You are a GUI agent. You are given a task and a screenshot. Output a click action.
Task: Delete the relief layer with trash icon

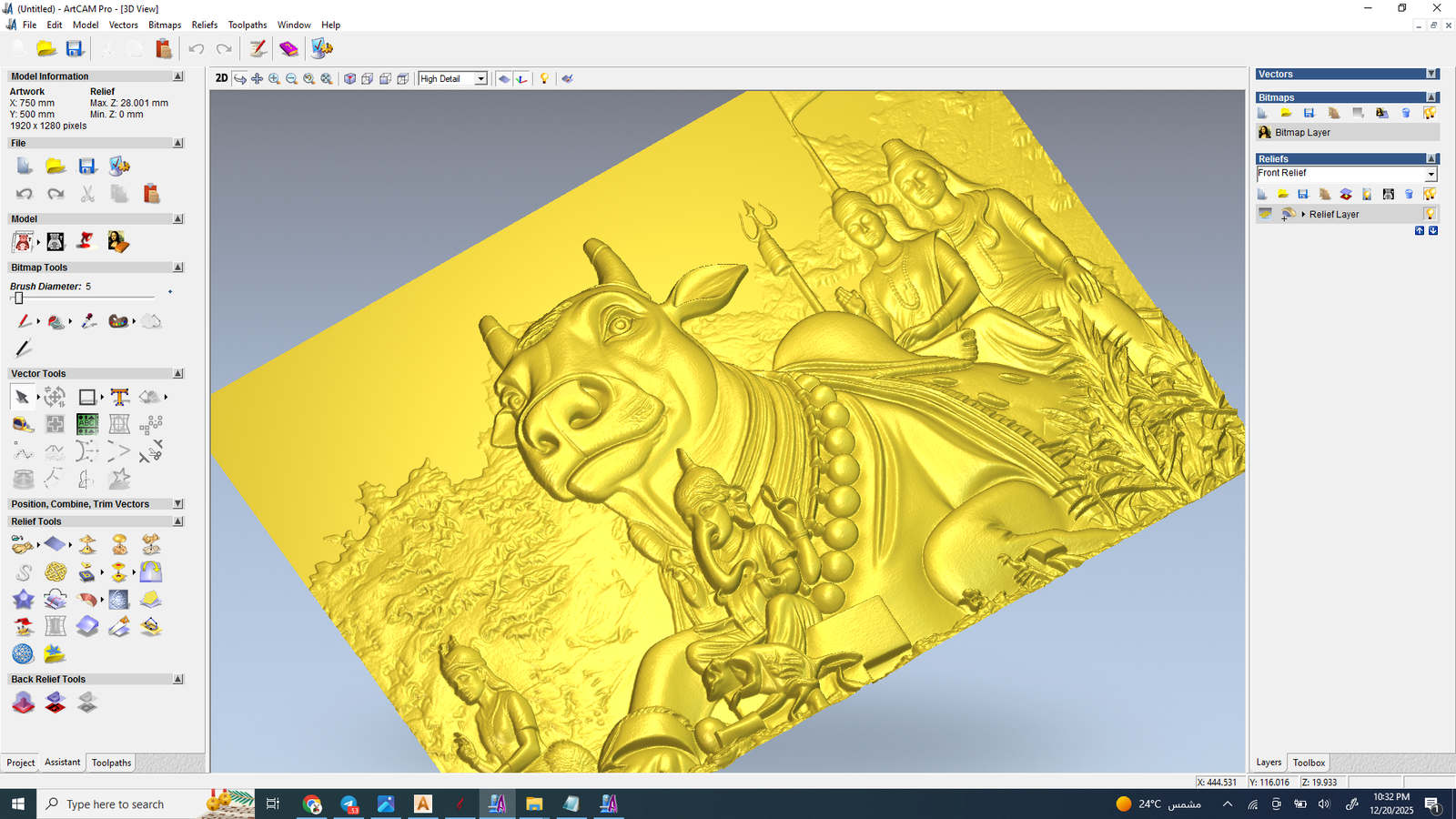(1409, 194)
